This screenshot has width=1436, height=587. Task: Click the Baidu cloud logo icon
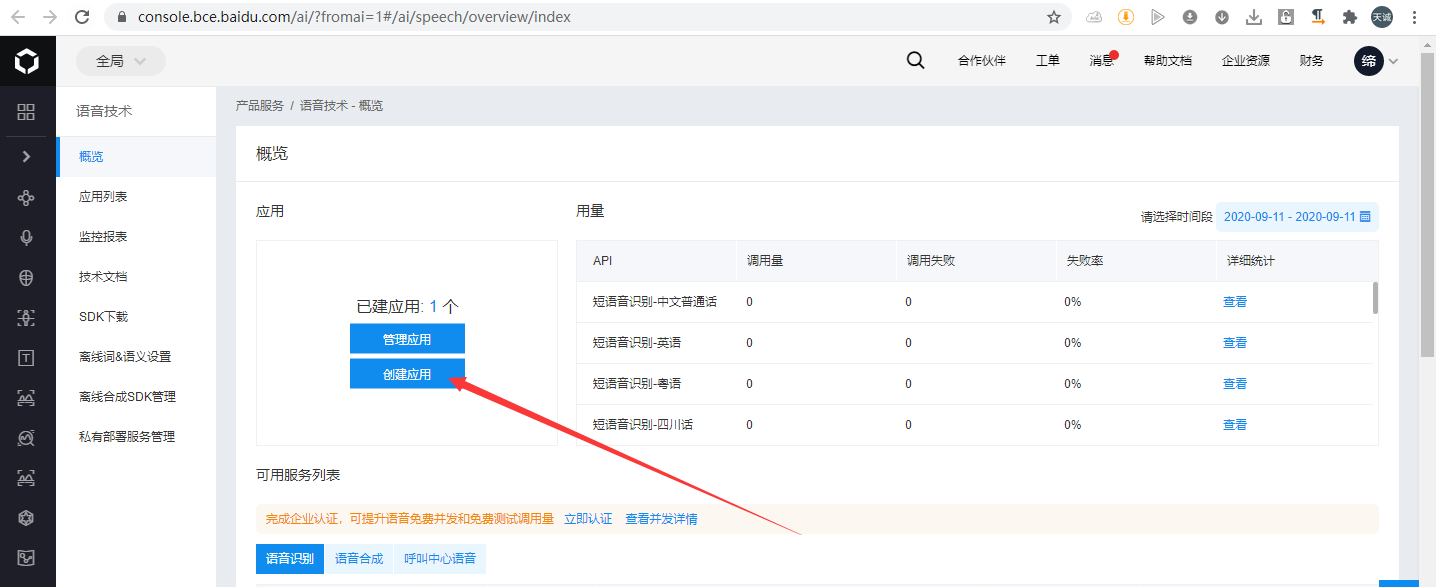(x=27, y=62)
